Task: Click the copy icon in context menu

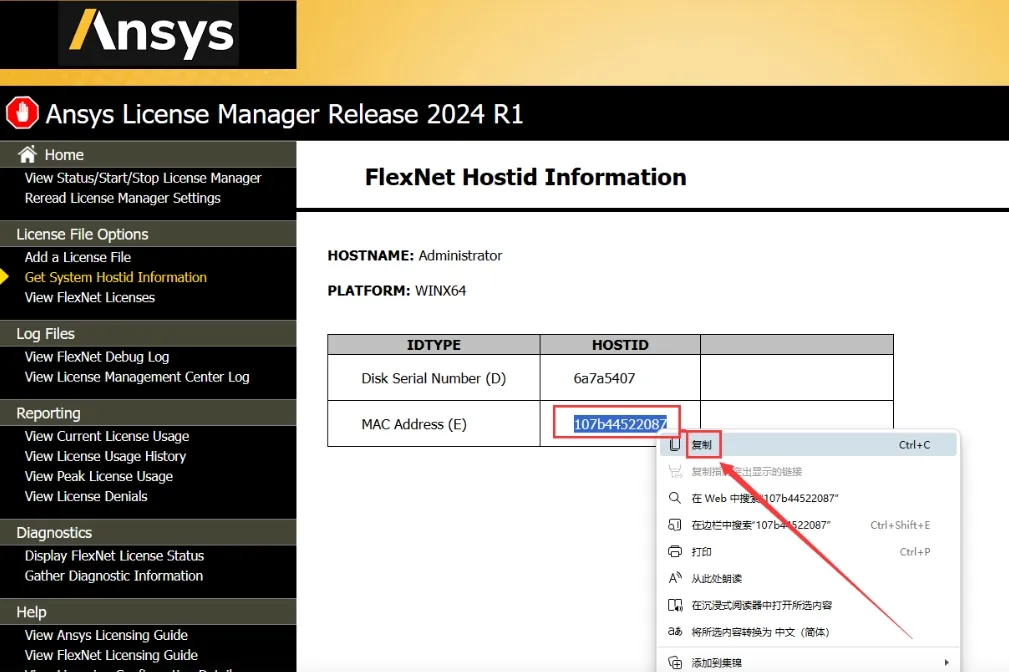Action: tap(674, 444)
